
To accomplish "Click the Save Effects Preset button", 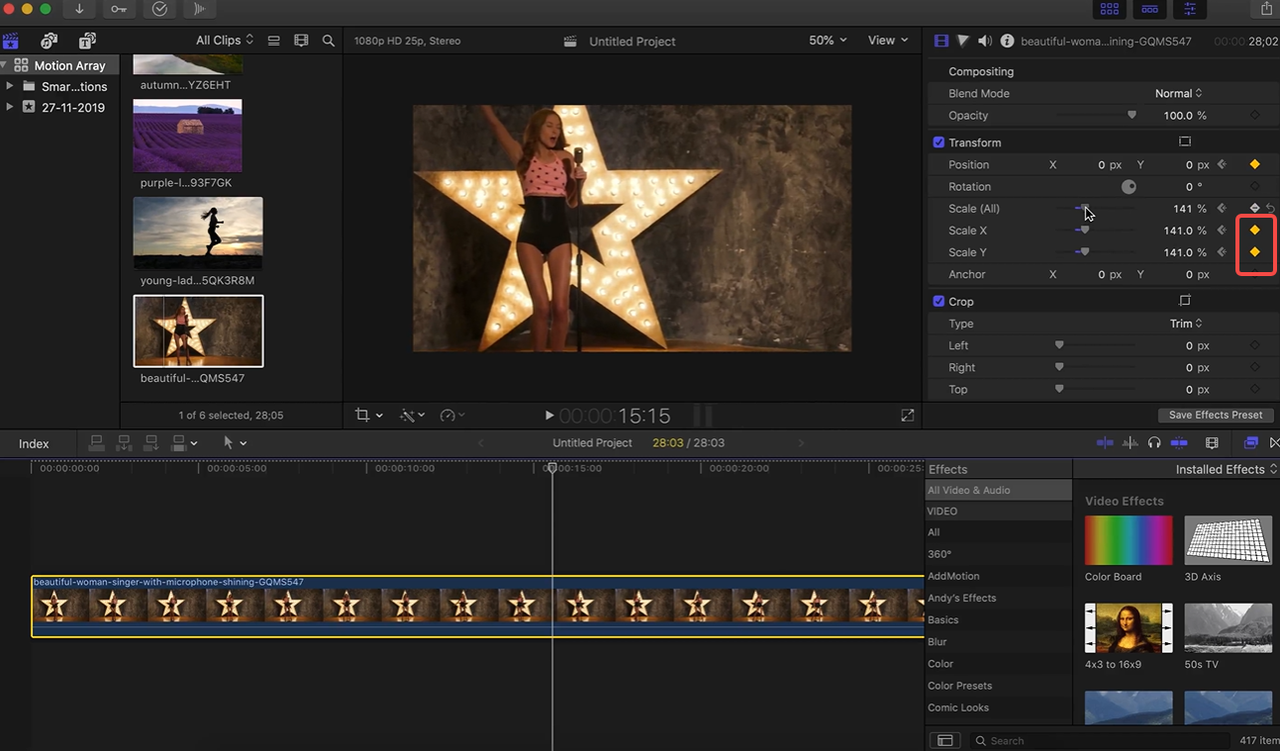I will point(1215,415).
